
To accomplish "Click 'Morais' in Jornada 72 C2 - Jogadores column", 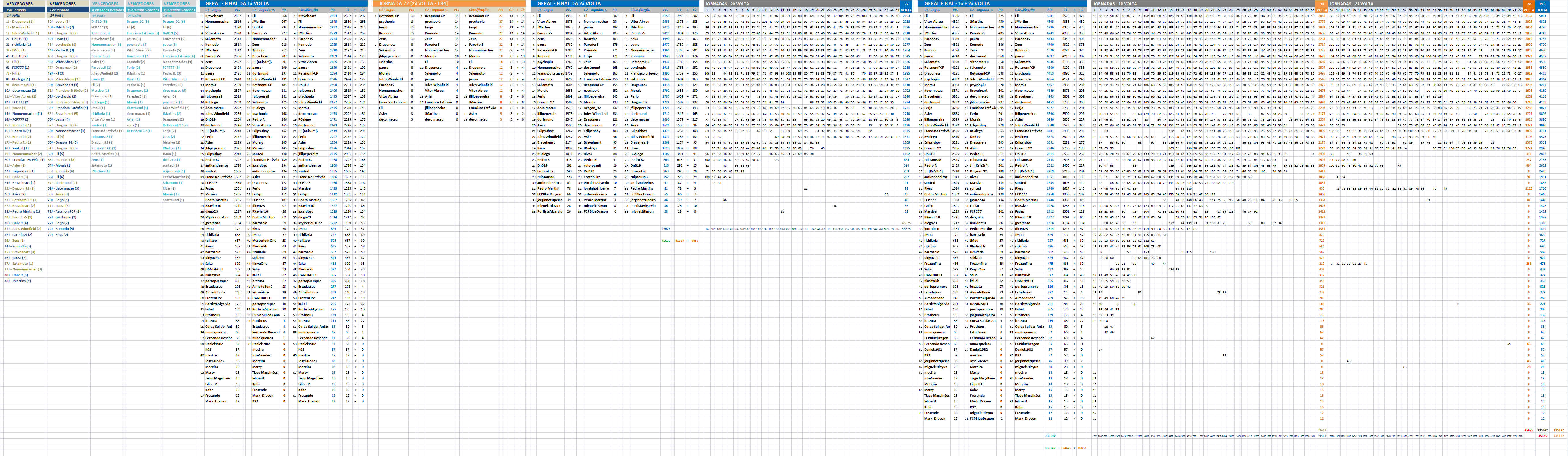I will [x=439, y=56].
